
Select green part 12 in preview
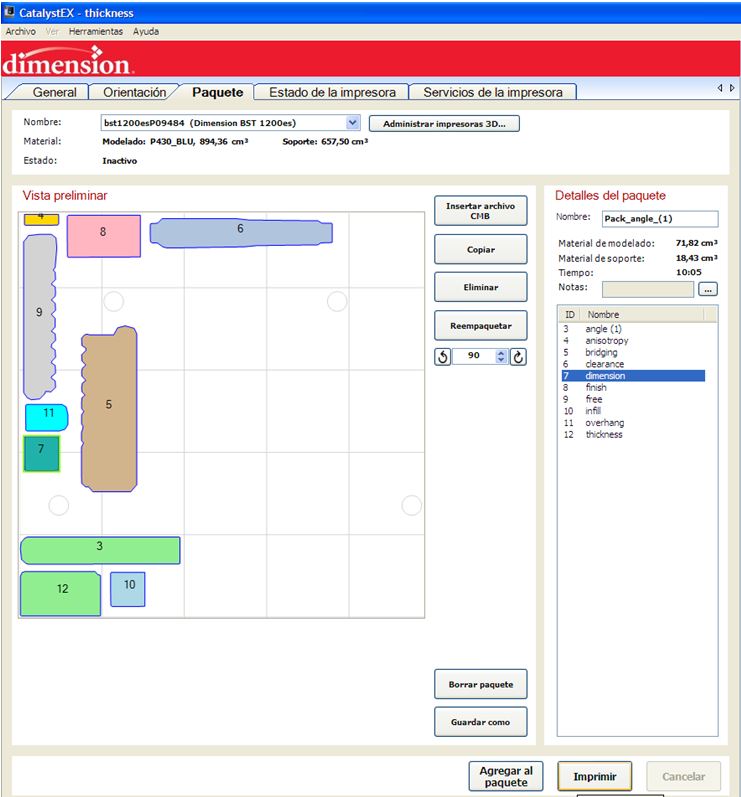click(x=60, y=594)
